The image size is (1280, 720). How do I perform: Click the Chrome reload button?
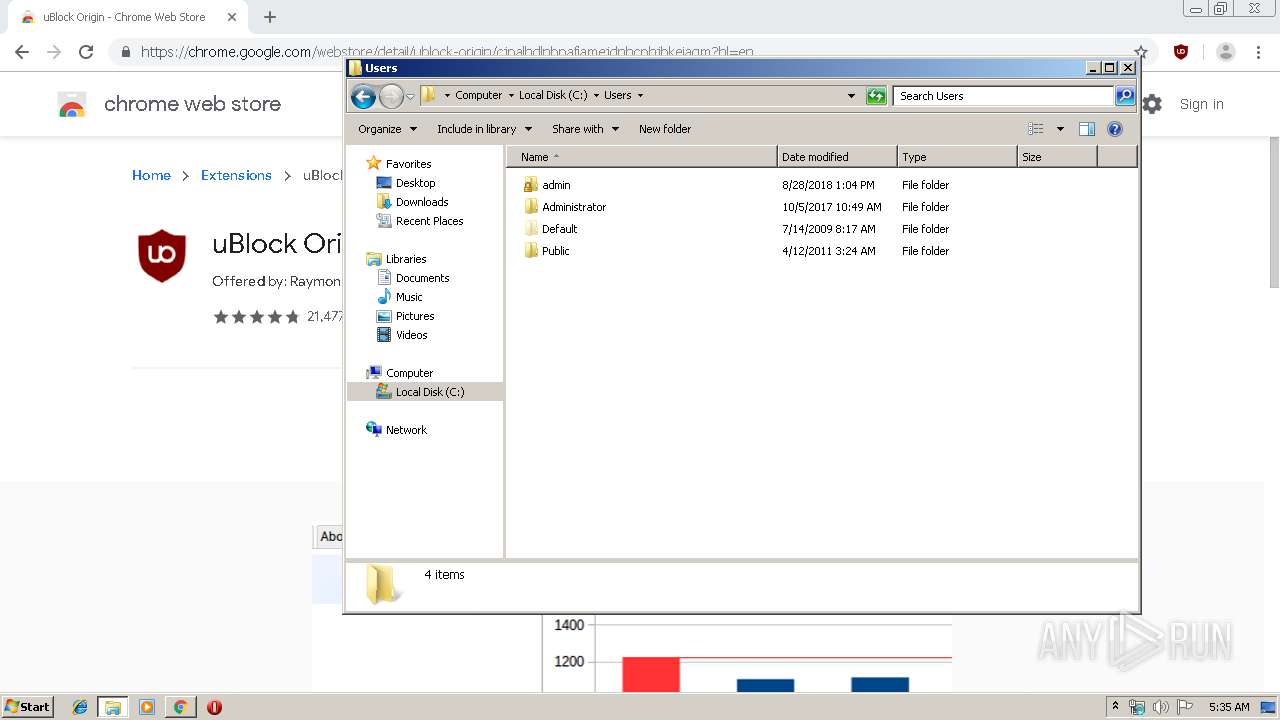[x=86, y=52]
